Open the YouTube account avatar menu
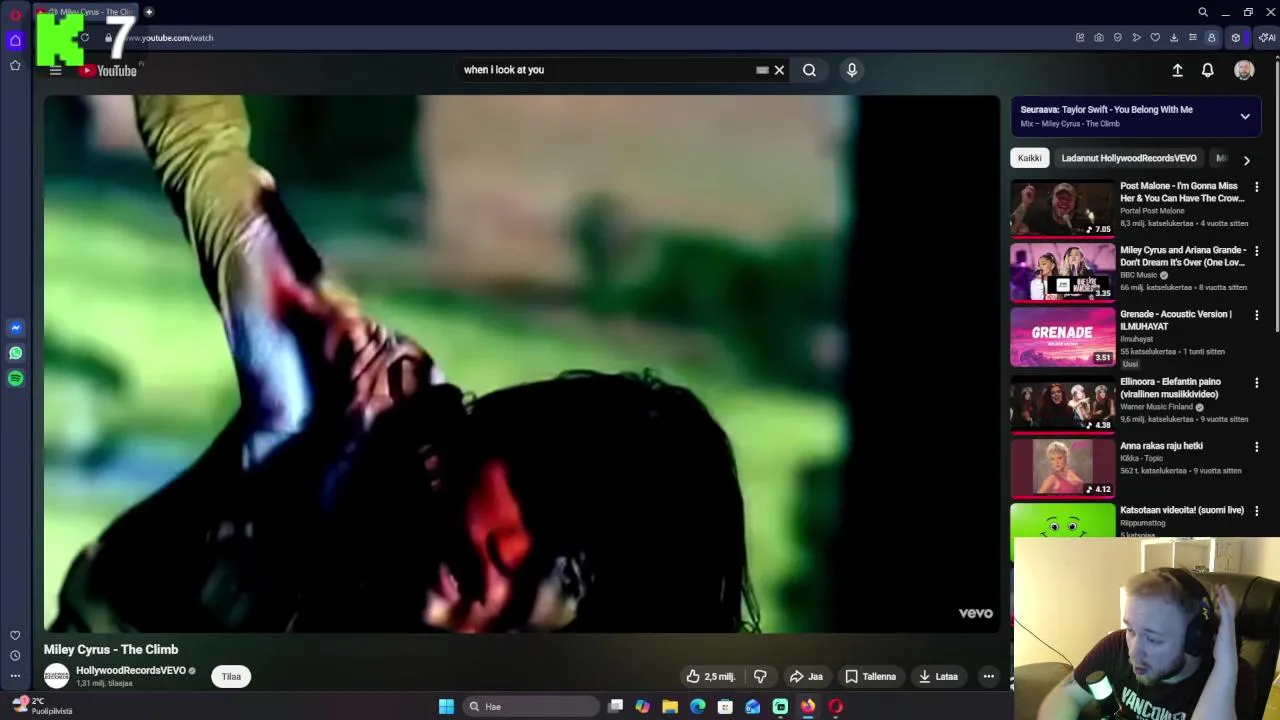Screen dimensions: 1280x720 [1244, 70]
